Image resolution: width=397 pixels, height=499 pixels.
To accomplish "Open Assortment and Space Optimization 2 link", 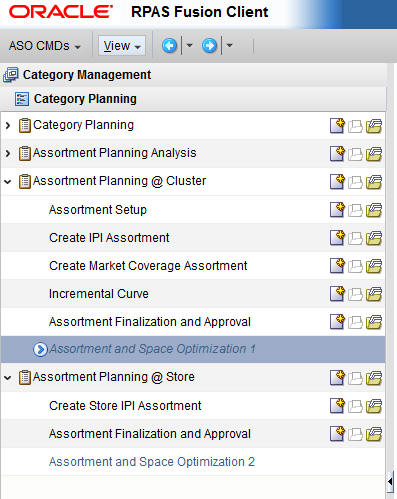I will click(152, 462).
